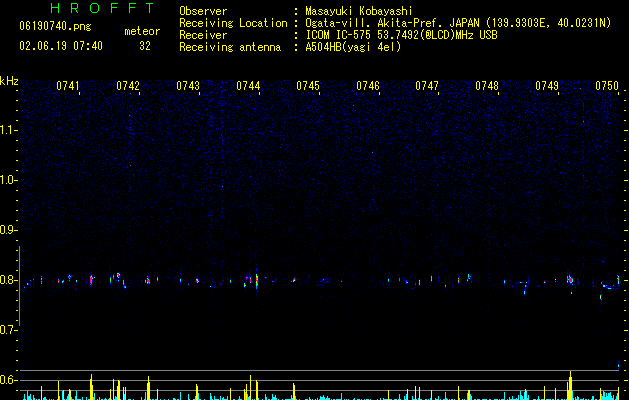Screen dimensions: 629x400
Task: Click the Receiving Location label
Action: 233,23
